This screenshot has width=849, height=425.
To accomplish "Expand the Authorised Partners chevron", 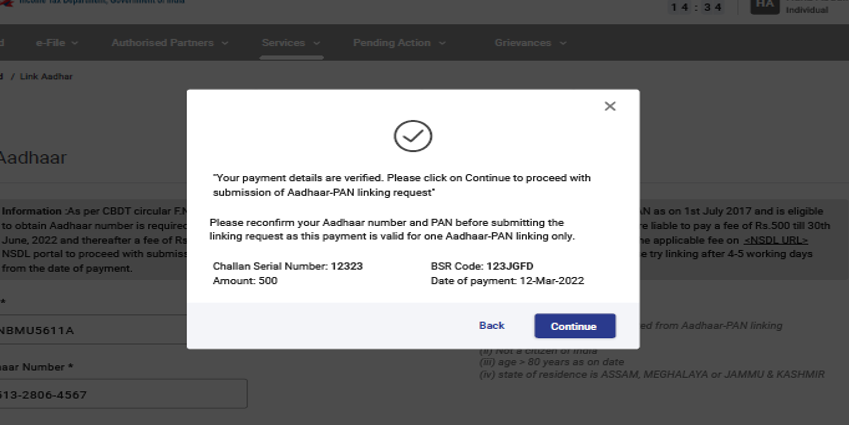I will [x=224, y=43].
